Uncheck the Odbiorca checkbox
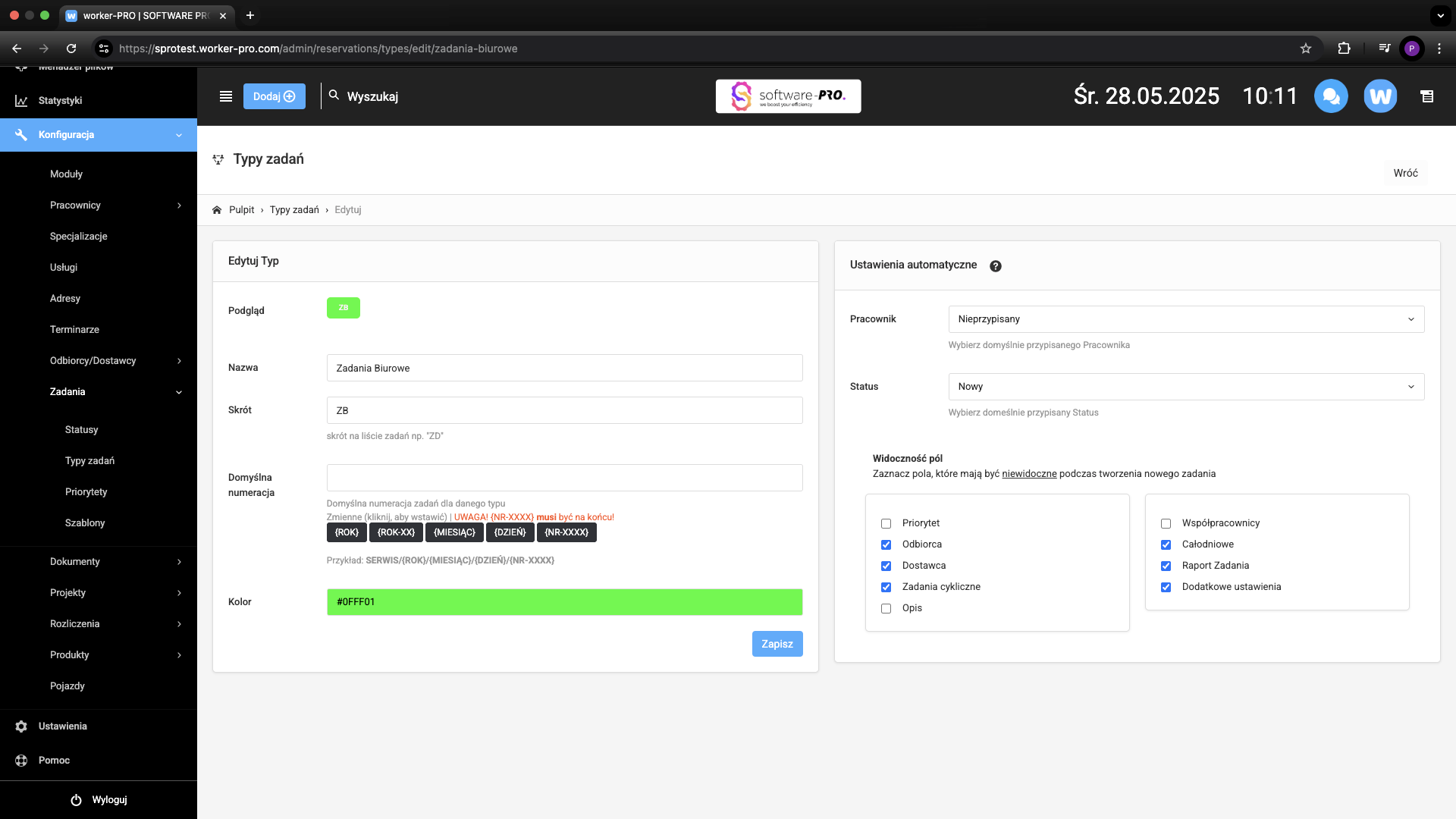 886,544
